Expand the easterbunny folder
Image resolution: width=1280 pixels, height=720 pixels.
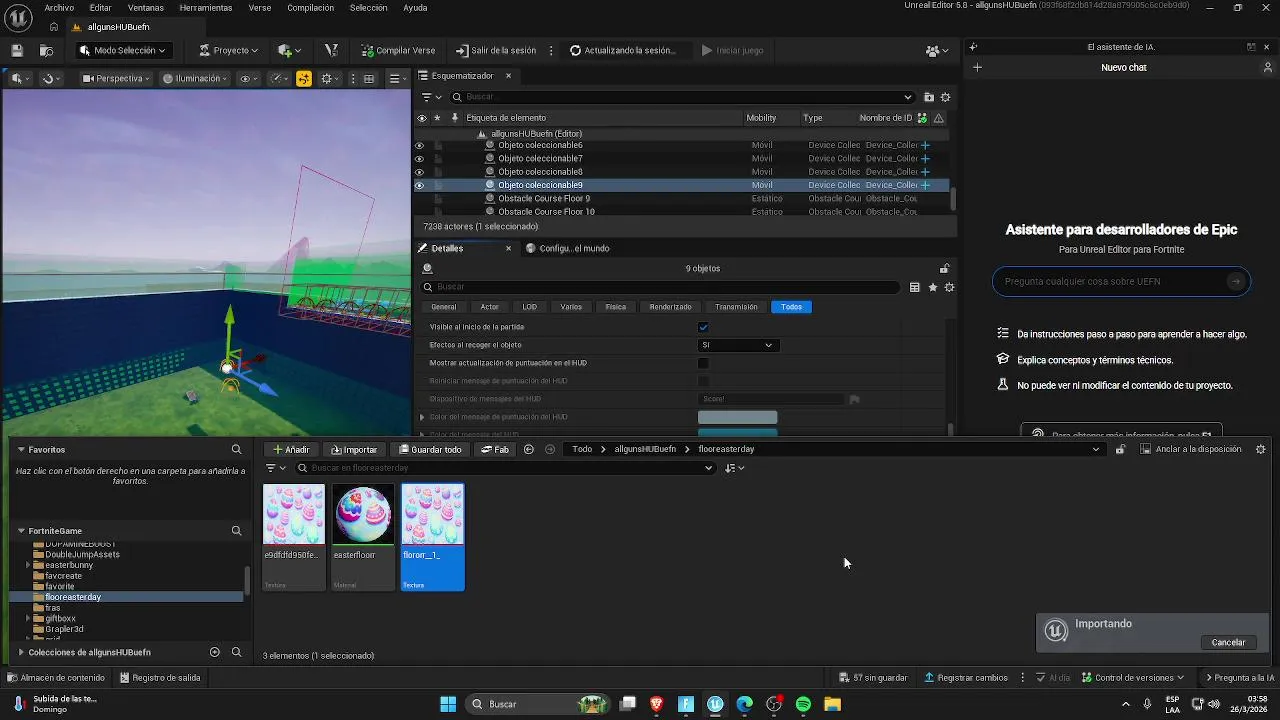[28, 566]
